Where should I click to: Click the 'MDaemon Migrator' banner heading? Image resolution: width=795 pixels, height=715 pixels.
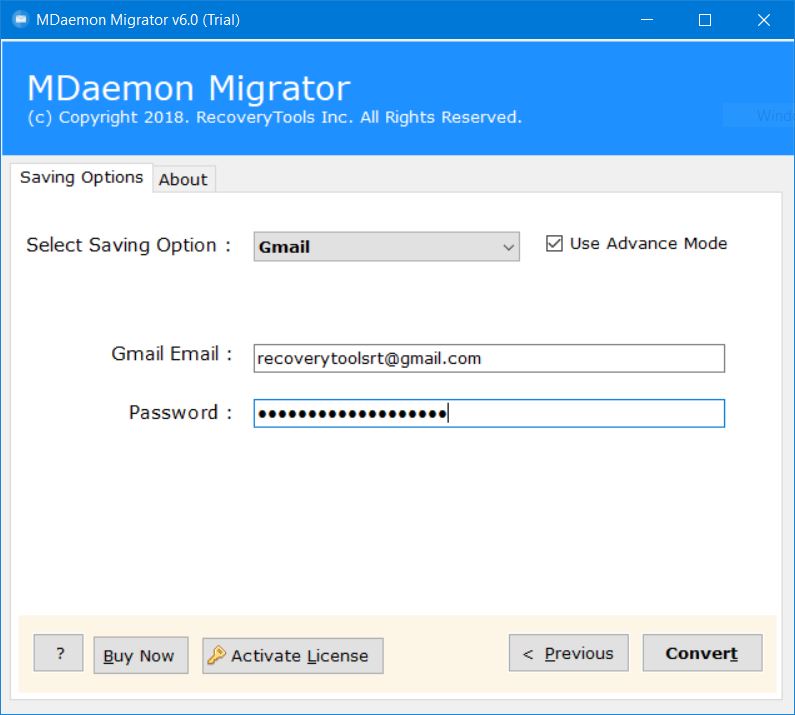[x=189, y=88]
